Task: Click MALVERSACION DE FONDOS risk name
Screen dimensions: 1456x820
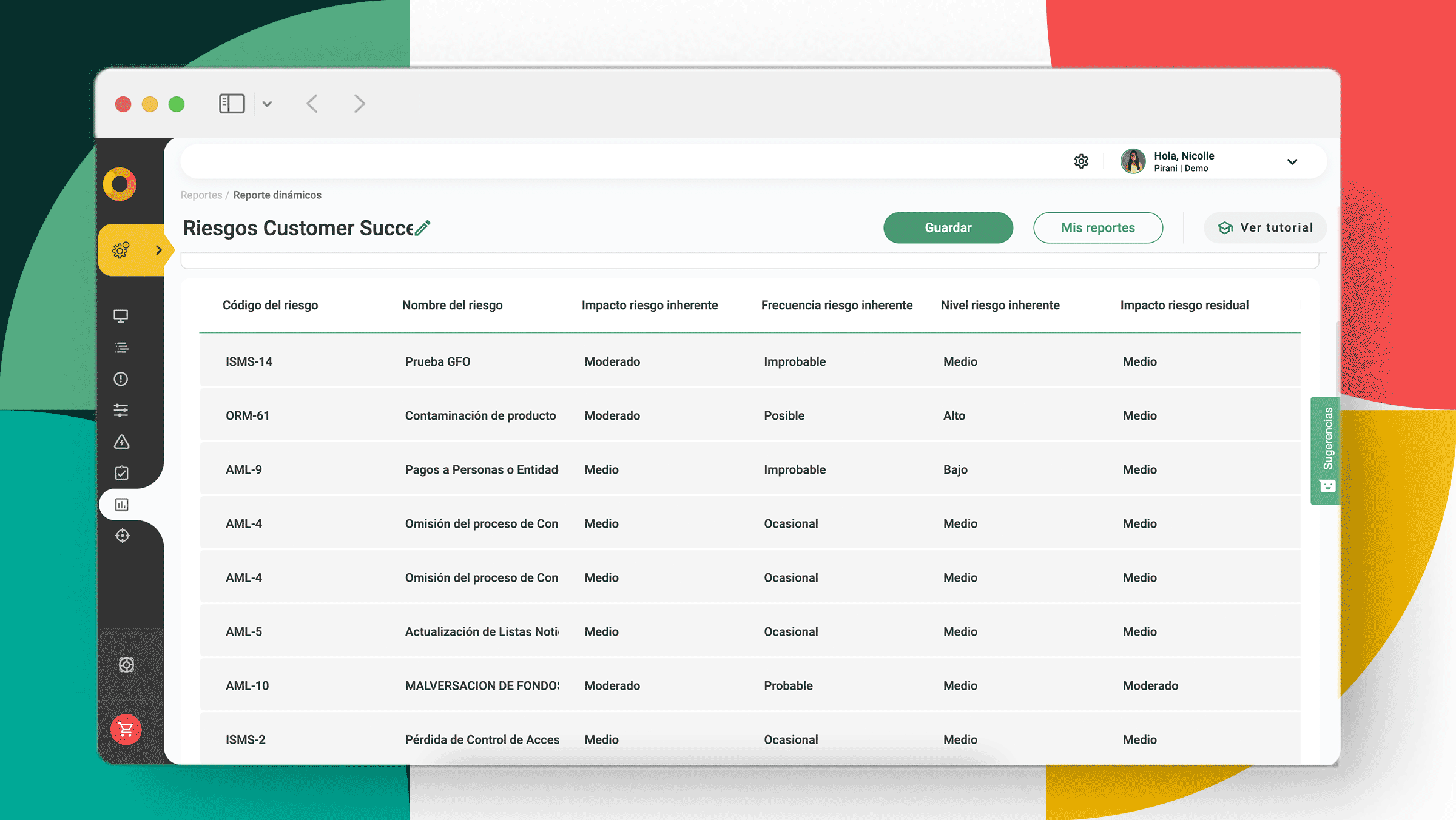Action: [x=482, y=685]
